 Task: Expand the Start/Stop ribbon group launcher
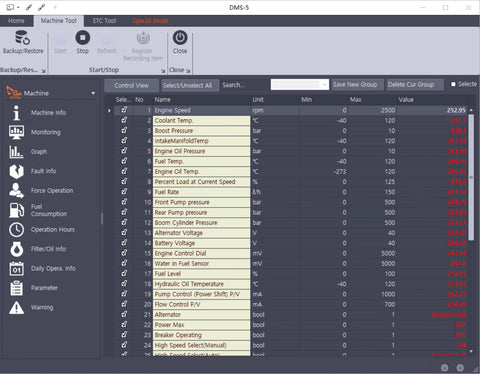pos(163,71)
